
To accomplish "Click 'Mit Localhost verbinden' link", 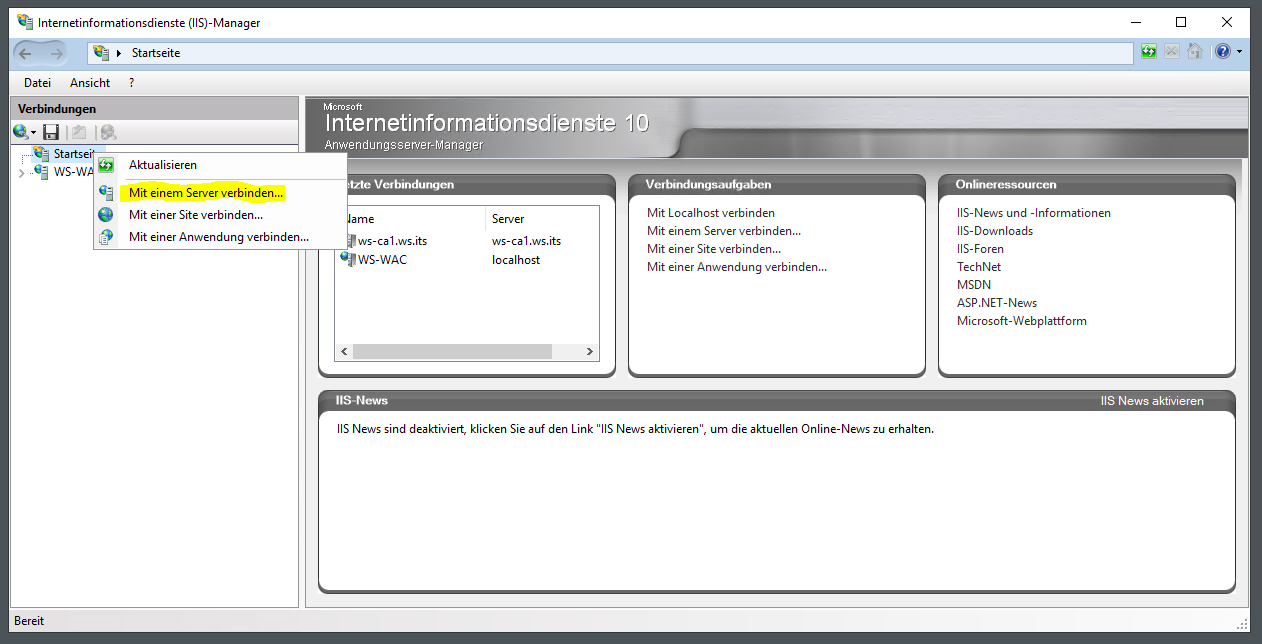I will click(x=711, y=213).
